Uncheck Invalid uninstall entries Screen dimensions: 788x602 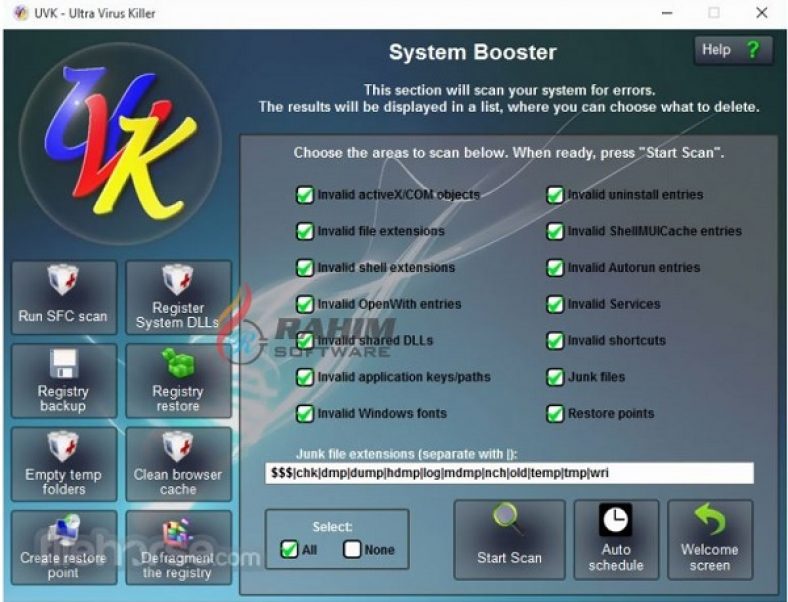555,195
